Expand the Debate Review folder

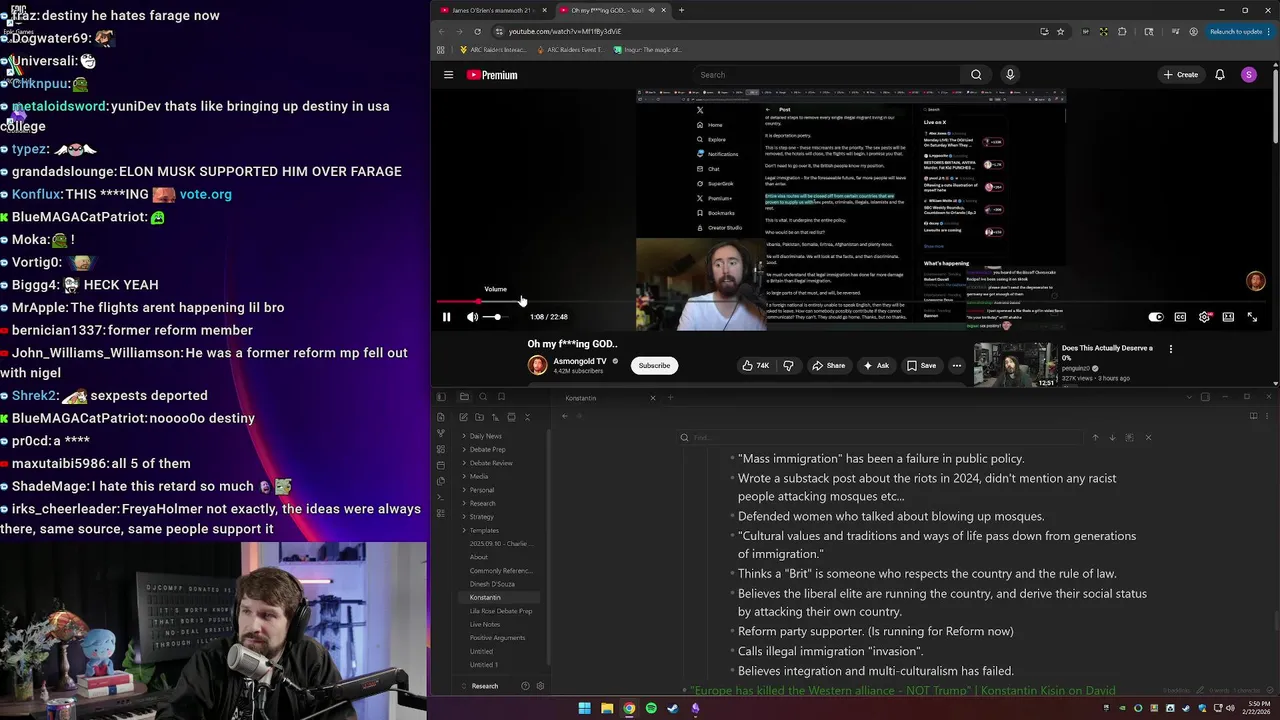tap(490, 463)
